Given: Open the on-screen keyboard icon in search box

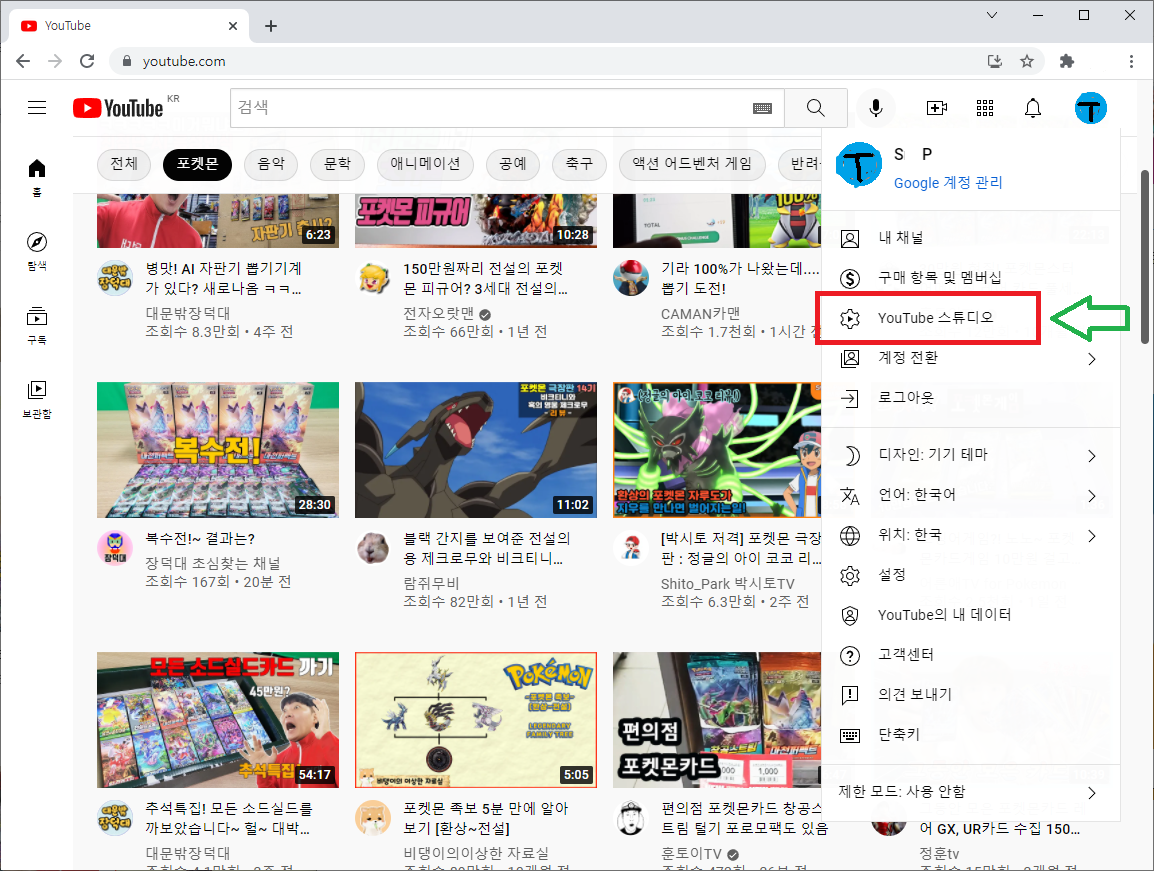Looking at the screenshot, I should (762, 108).
